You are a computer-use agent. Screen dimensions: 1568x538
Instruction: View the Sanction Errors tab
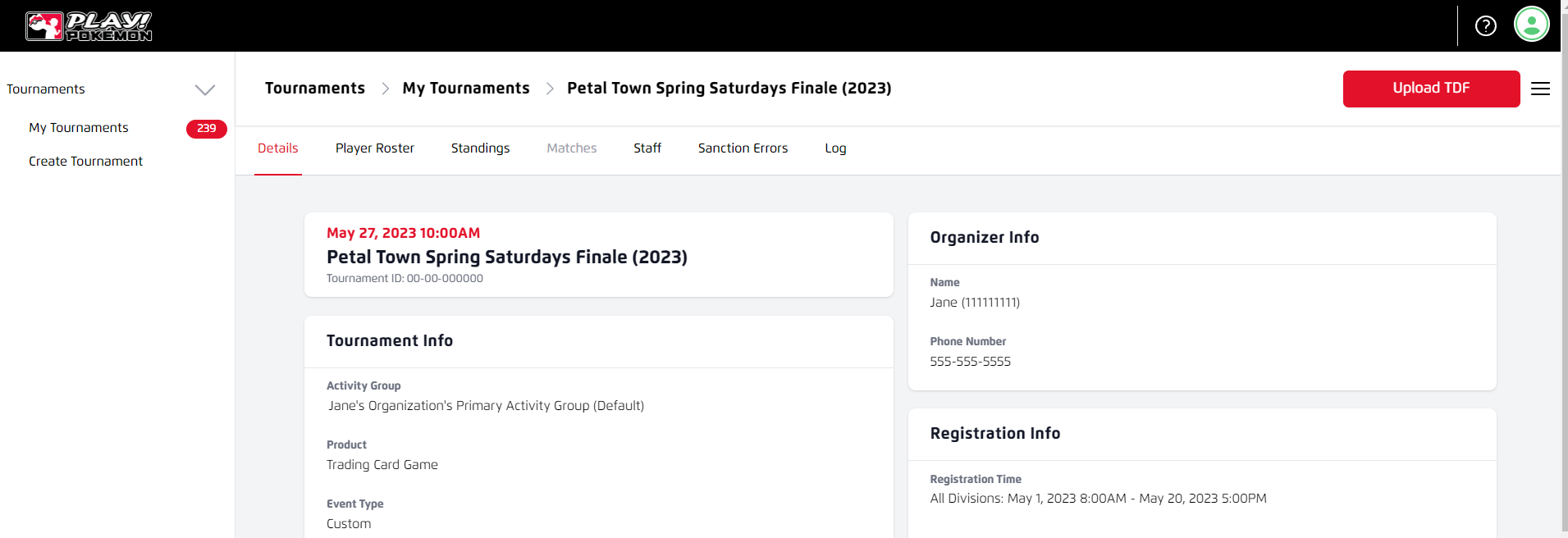click(743, 148)
